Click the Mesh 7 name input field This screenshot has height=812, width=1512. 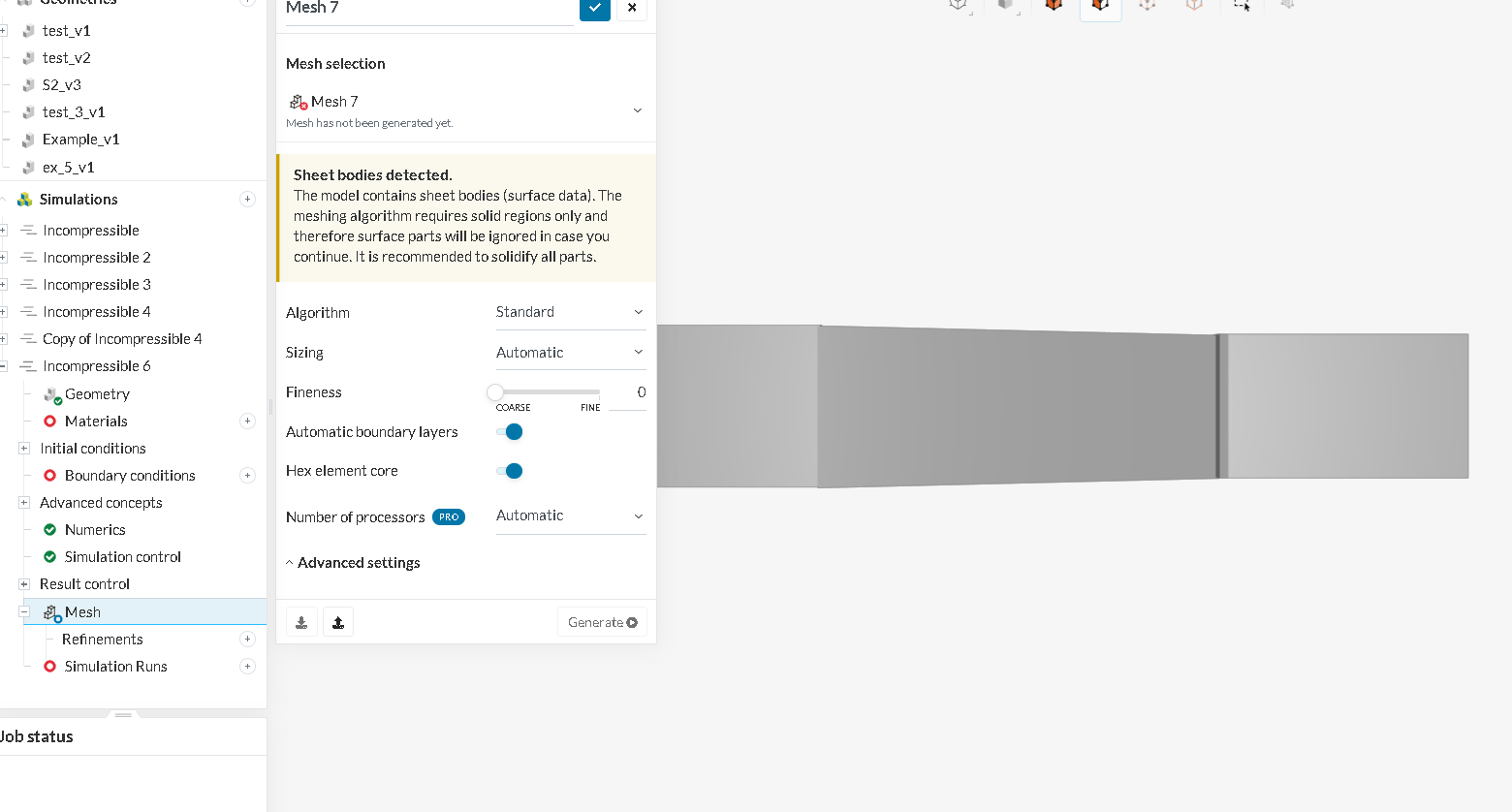coord(429,9)
